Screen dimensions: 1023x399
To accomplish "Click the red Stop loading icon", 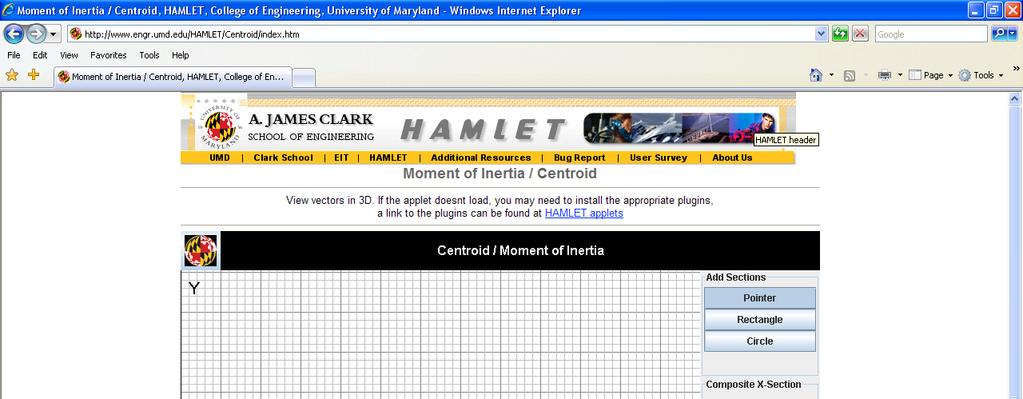I will (x=861, y=34).
